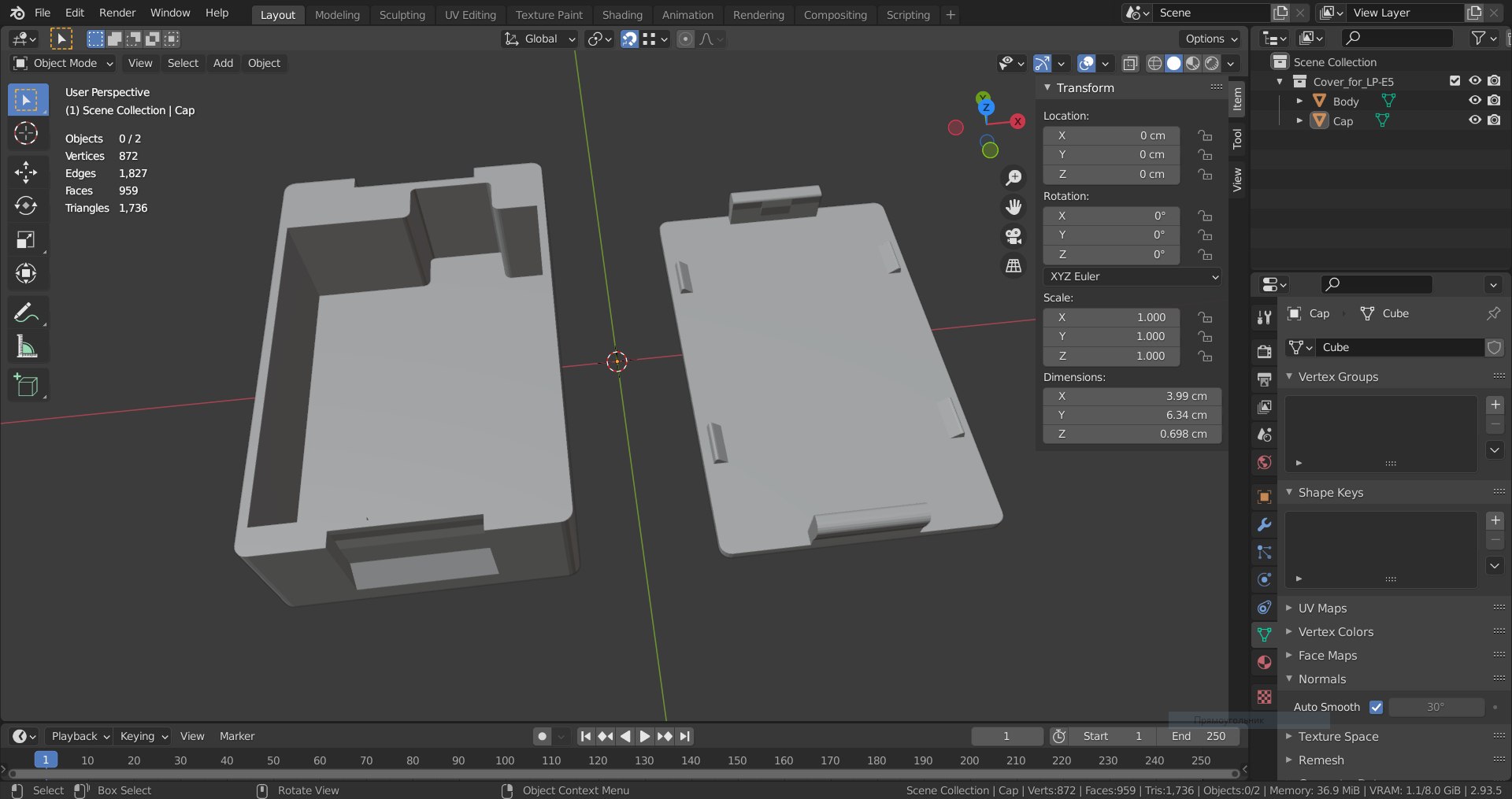Expand the UV Maps panel
The width and height of the screenshot is (1512, 799).
pyautogui.click(x=1322, y=608)
